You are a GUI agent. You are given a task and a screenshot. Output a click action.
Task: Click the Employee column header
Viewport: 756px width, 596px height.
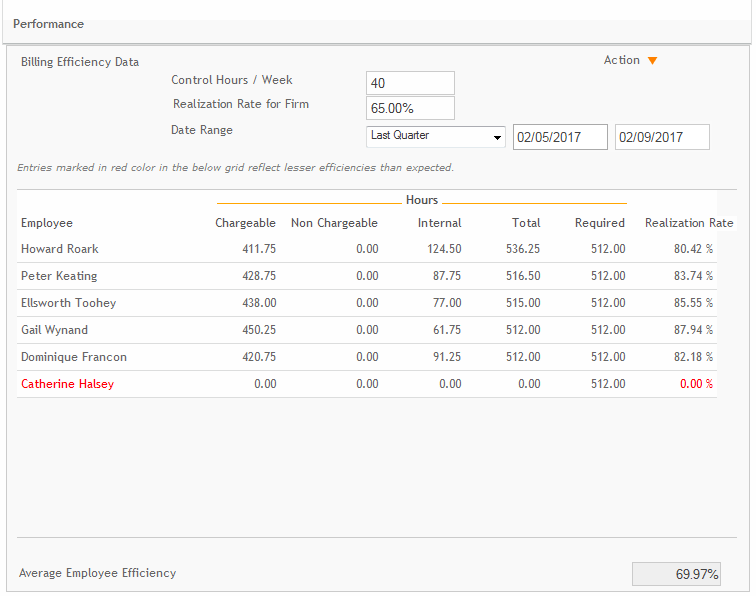coord(47,223)
